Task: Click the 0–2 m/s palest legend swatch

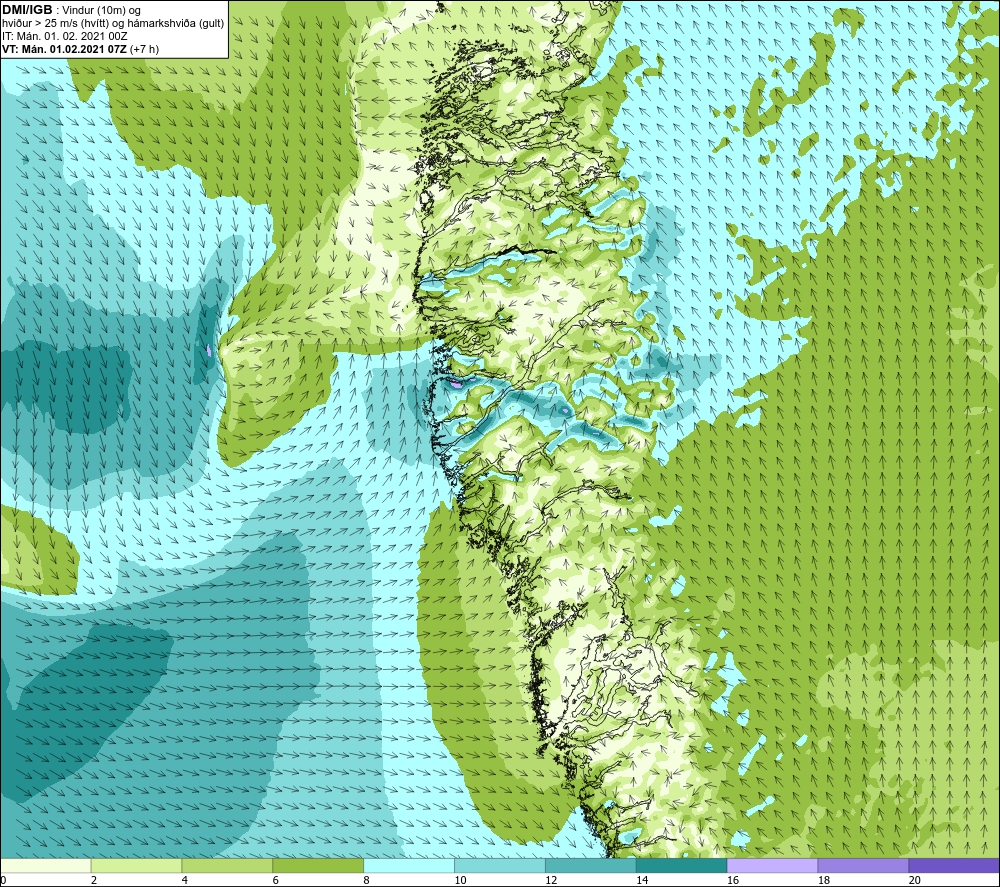Action: pyautogui.click(x=46, y=865)
